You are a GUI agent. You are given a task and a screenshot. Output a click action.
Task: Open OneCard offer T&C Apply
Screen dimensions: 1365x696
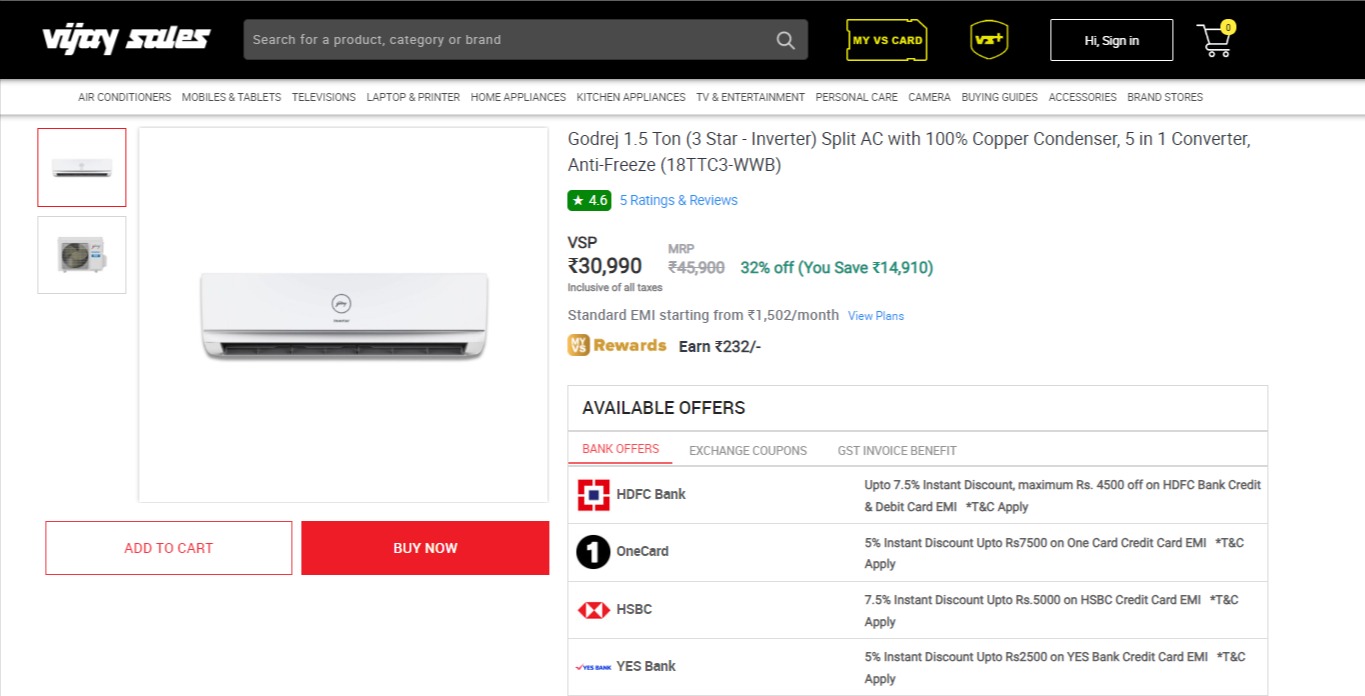point(1054,553)
